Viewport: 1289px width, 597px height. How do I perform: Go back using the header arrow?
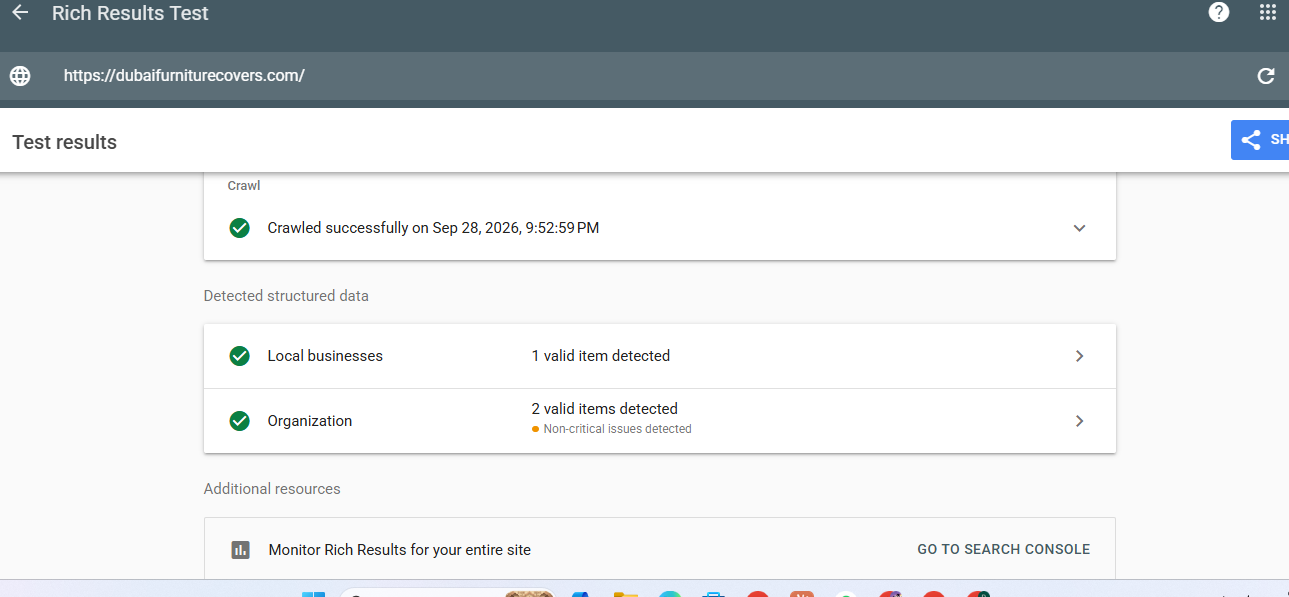click(20, 13)
